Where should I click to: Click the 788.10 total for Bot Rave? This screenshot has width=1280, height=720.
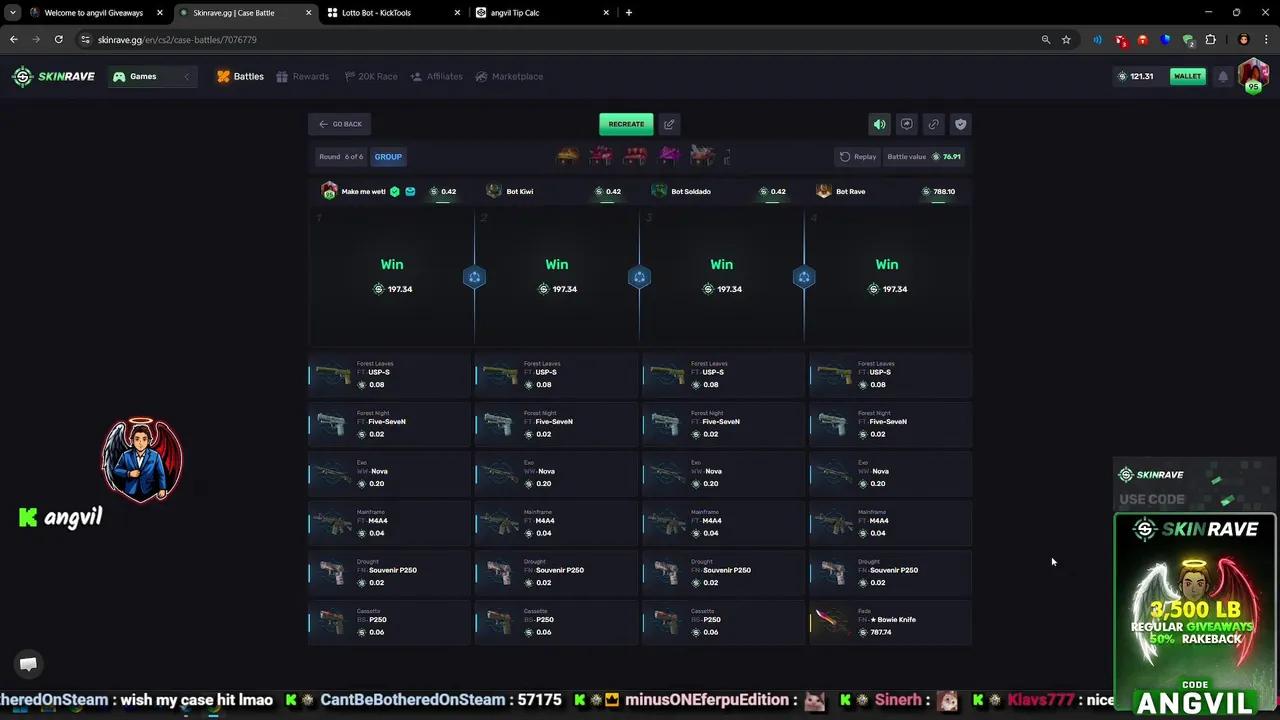[x=938, y=191]
